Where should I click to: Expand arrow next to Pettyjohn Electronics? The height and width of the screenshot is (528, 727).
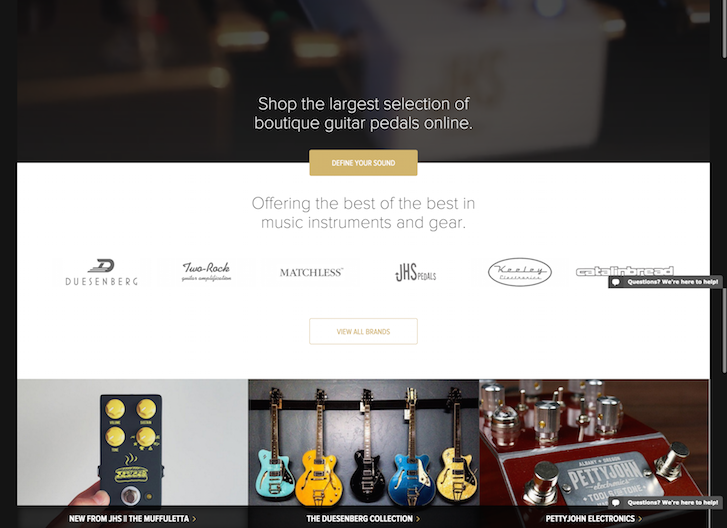pos(640,519)
